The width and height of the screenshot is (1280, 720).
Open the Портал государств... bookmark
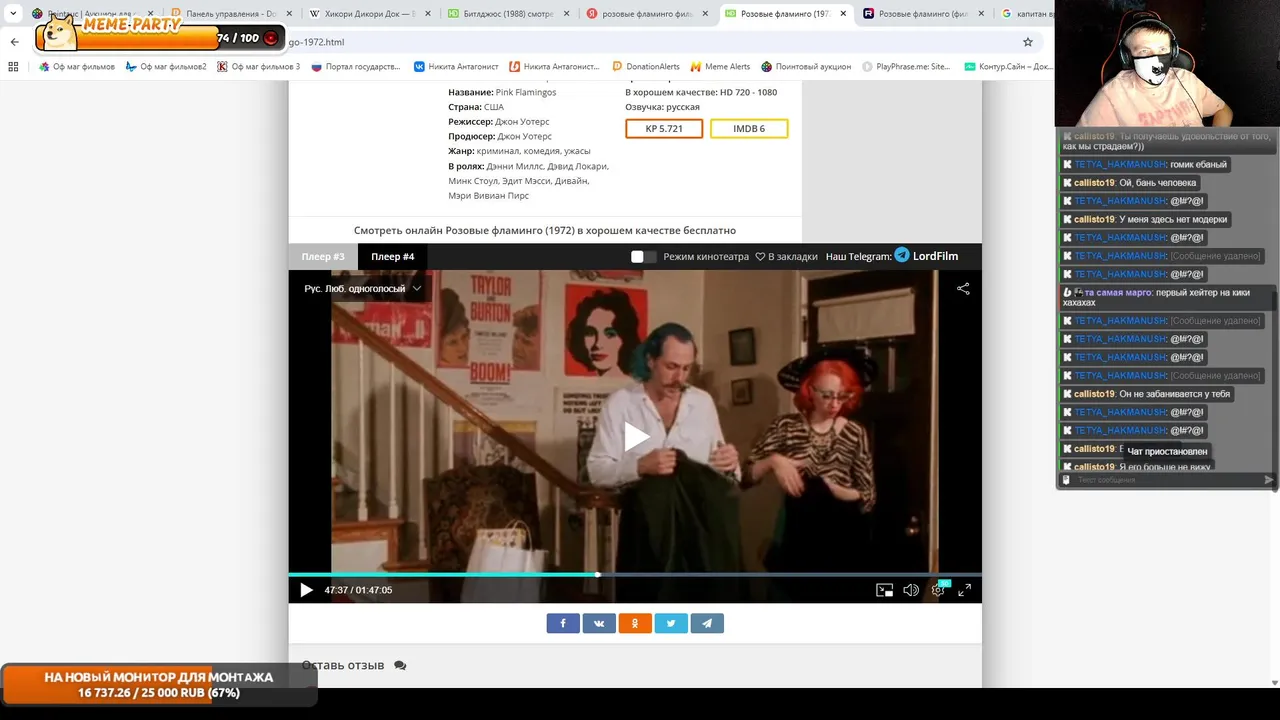356,67
